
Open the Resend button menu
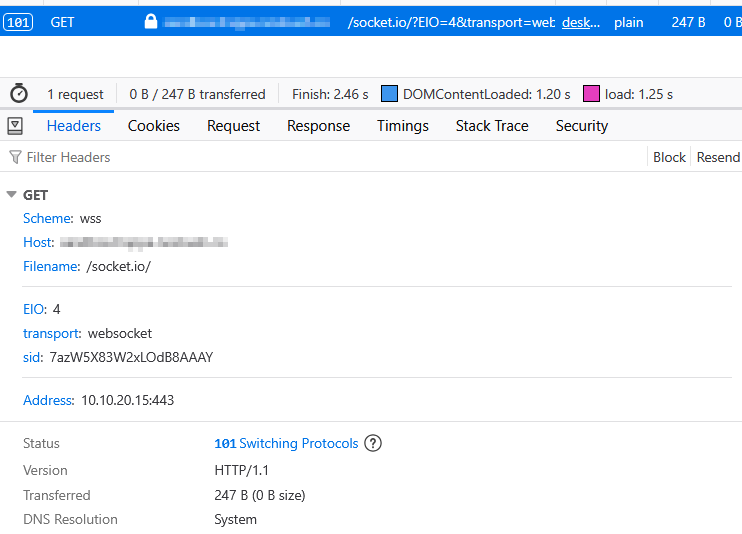718,157
